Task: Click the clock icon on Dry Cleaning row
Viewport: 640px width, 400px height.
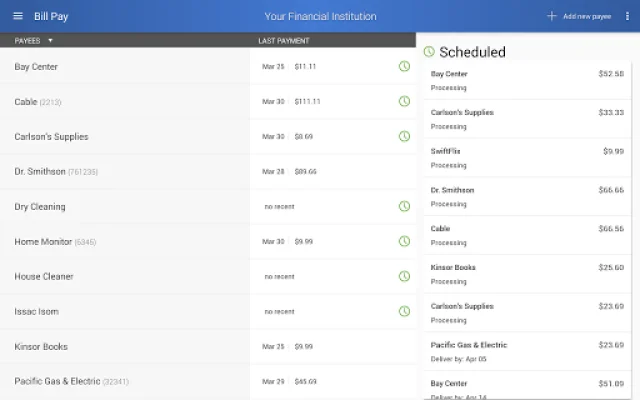Action: click(404, 206)
